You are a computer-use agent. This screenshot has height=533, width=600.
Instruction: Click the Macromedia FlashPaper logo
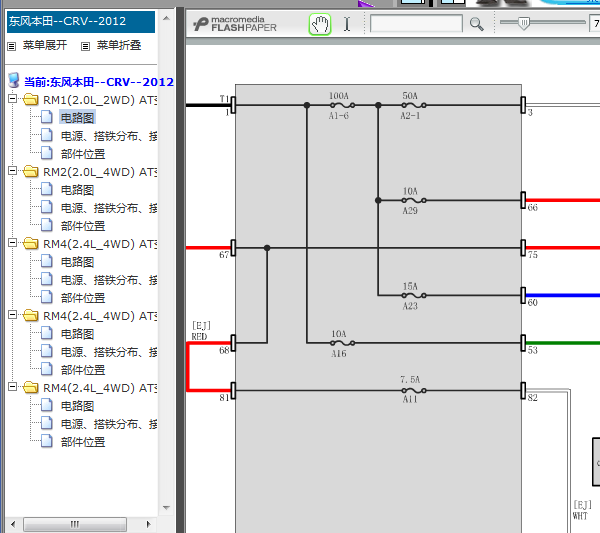tap(235, 24)
